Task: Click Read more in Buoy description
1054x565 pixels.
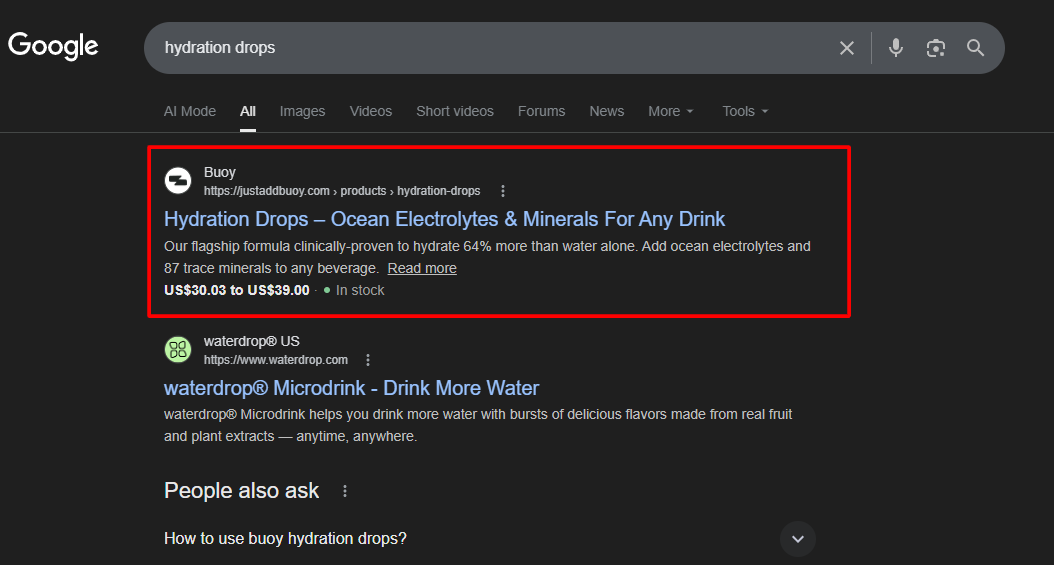Action: click(422, 268)
